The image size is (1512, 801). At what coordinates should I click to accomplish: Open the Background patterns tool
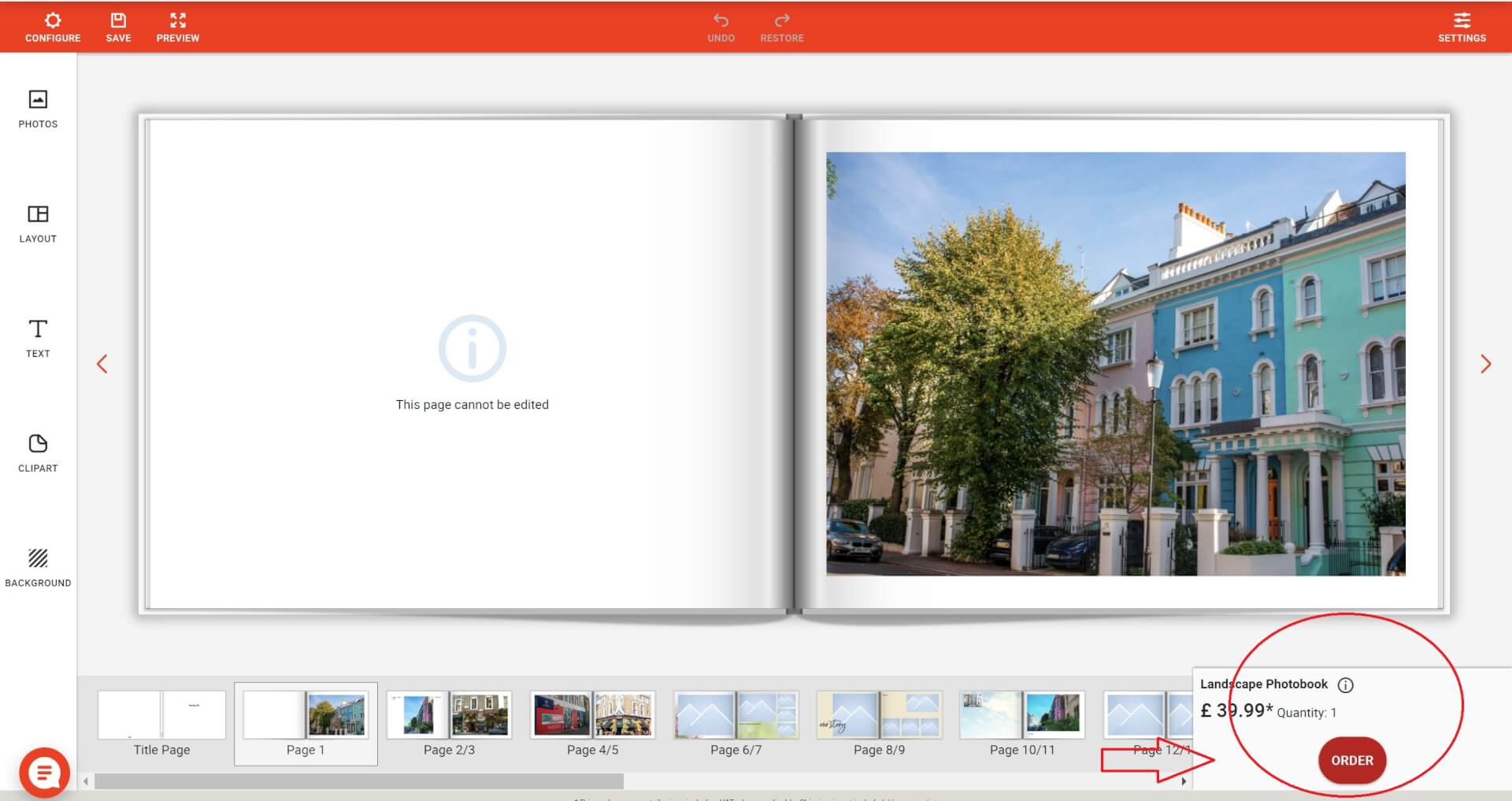tap(38, 568)
